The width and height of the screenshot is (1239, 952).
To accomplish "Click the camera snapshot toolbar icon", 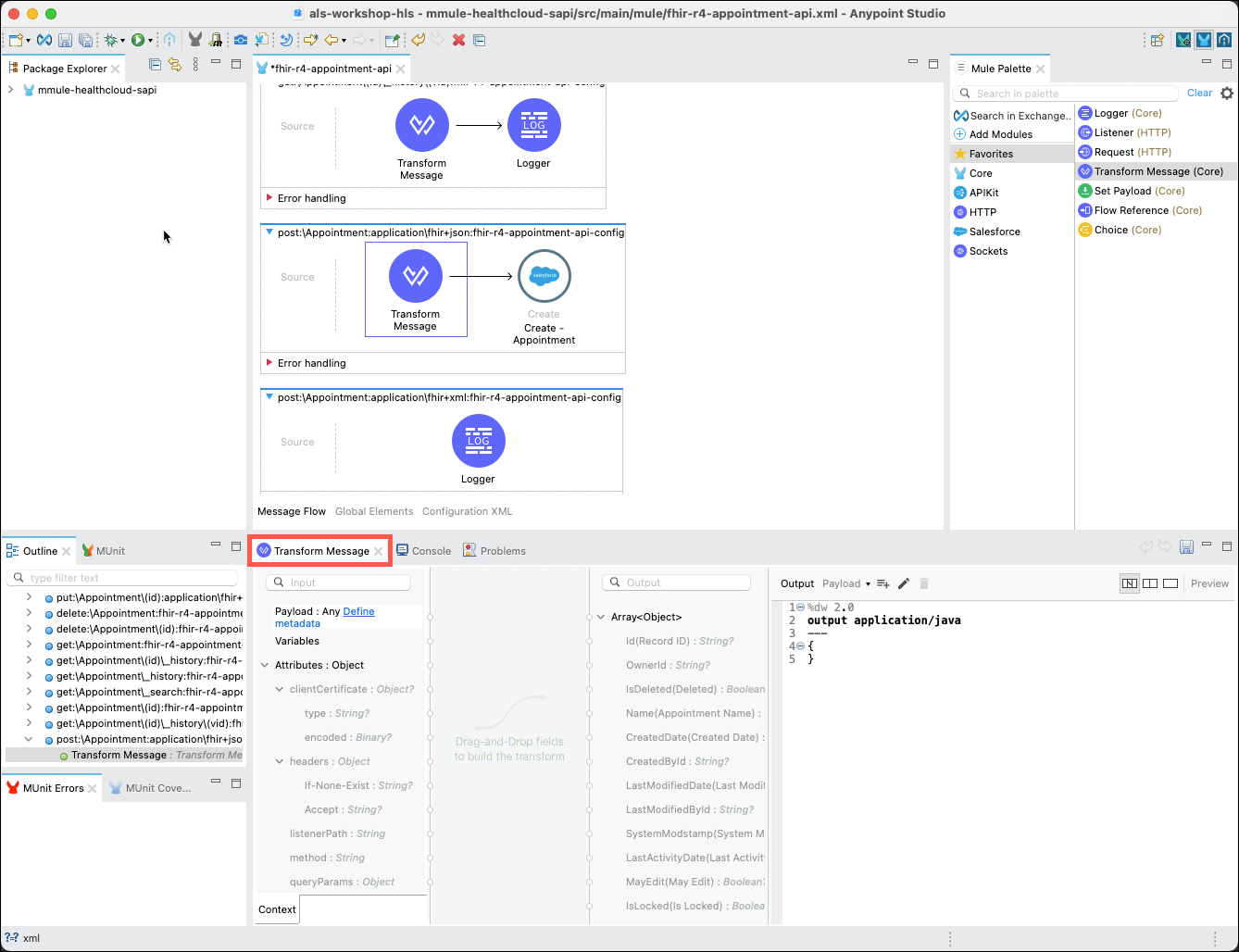I will 241,40.
